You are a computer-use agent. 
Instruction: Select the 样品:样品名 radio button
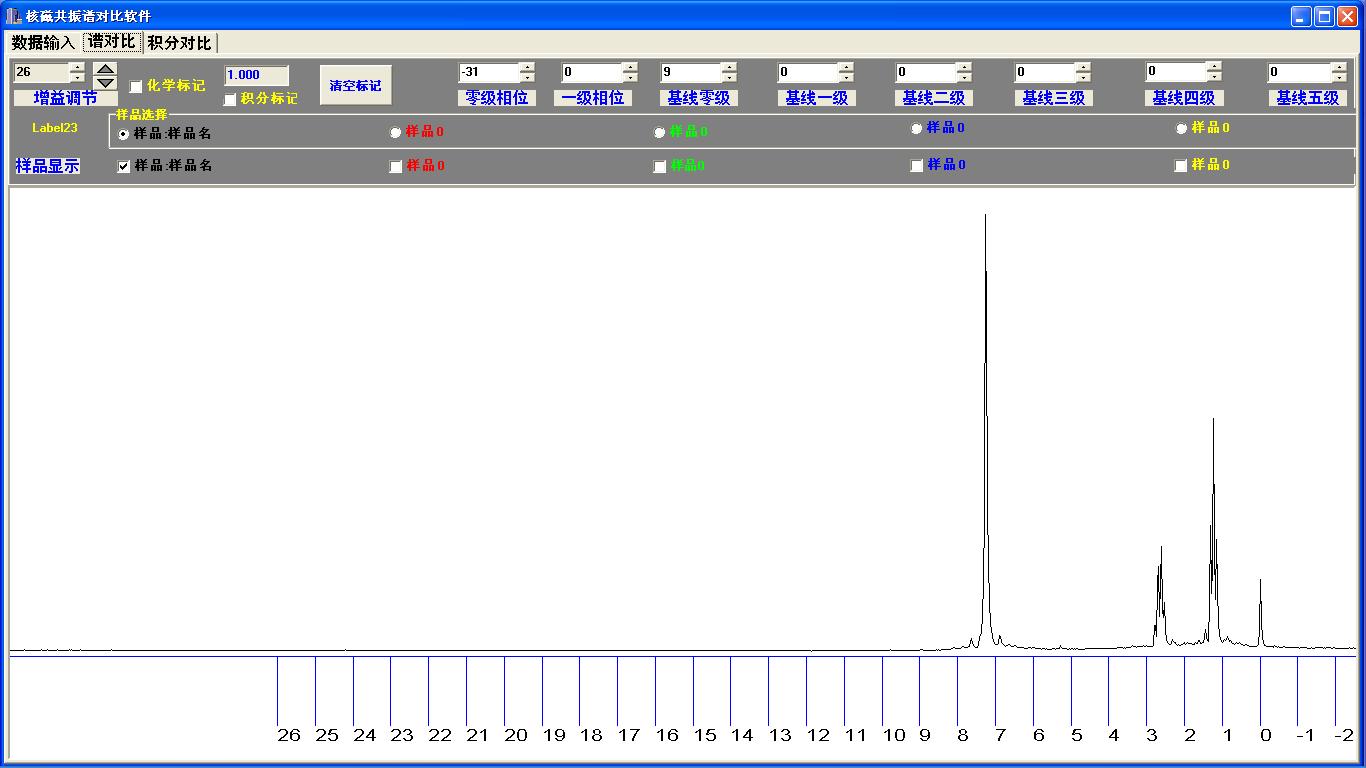click(x=124, y=134)
